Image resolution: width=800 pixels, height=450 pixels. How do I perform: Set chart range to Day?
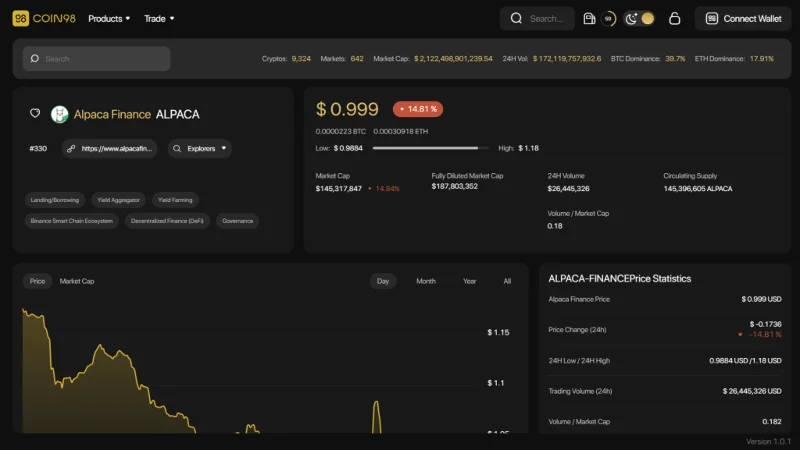[383, 281]
